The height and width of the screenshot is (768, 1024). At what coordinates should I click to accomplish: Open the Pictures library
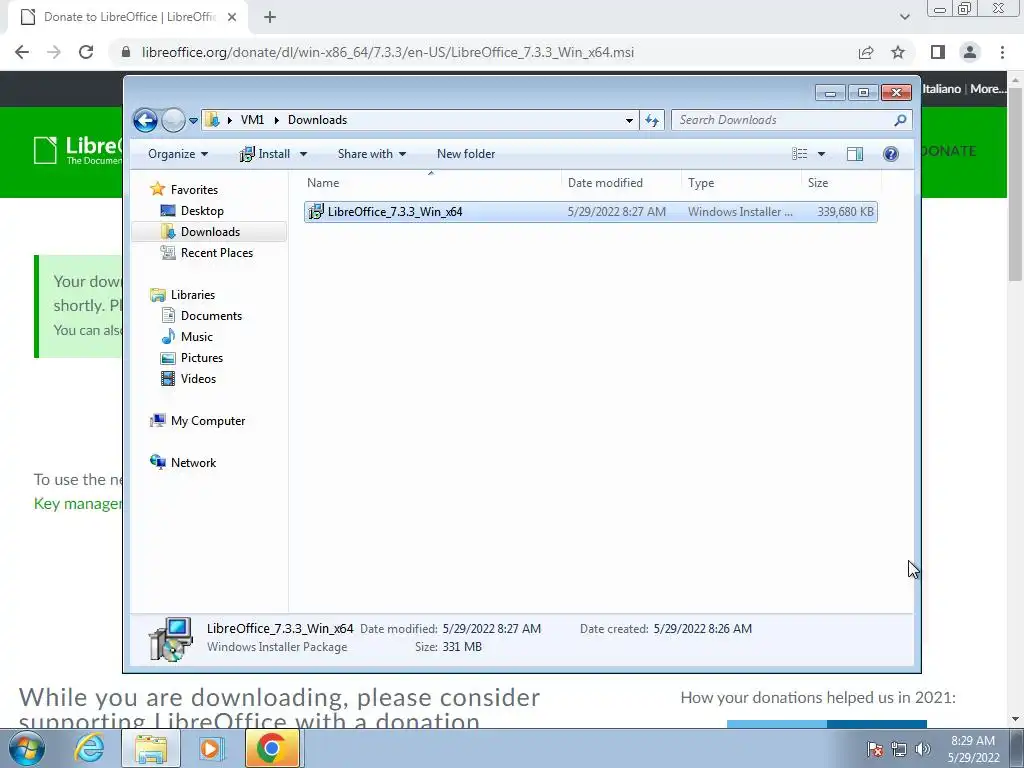point(192,357)
